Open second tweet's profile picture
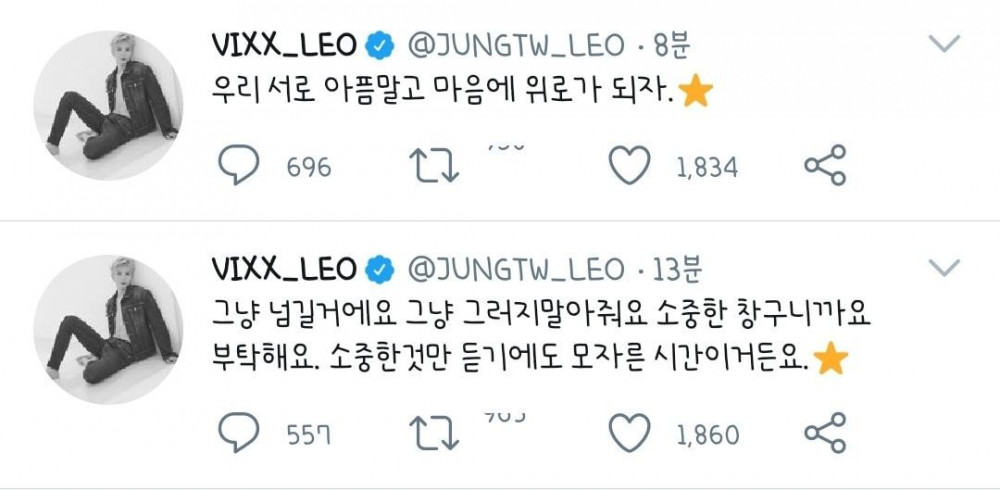 pyautogui.click(x=108, y=330)
